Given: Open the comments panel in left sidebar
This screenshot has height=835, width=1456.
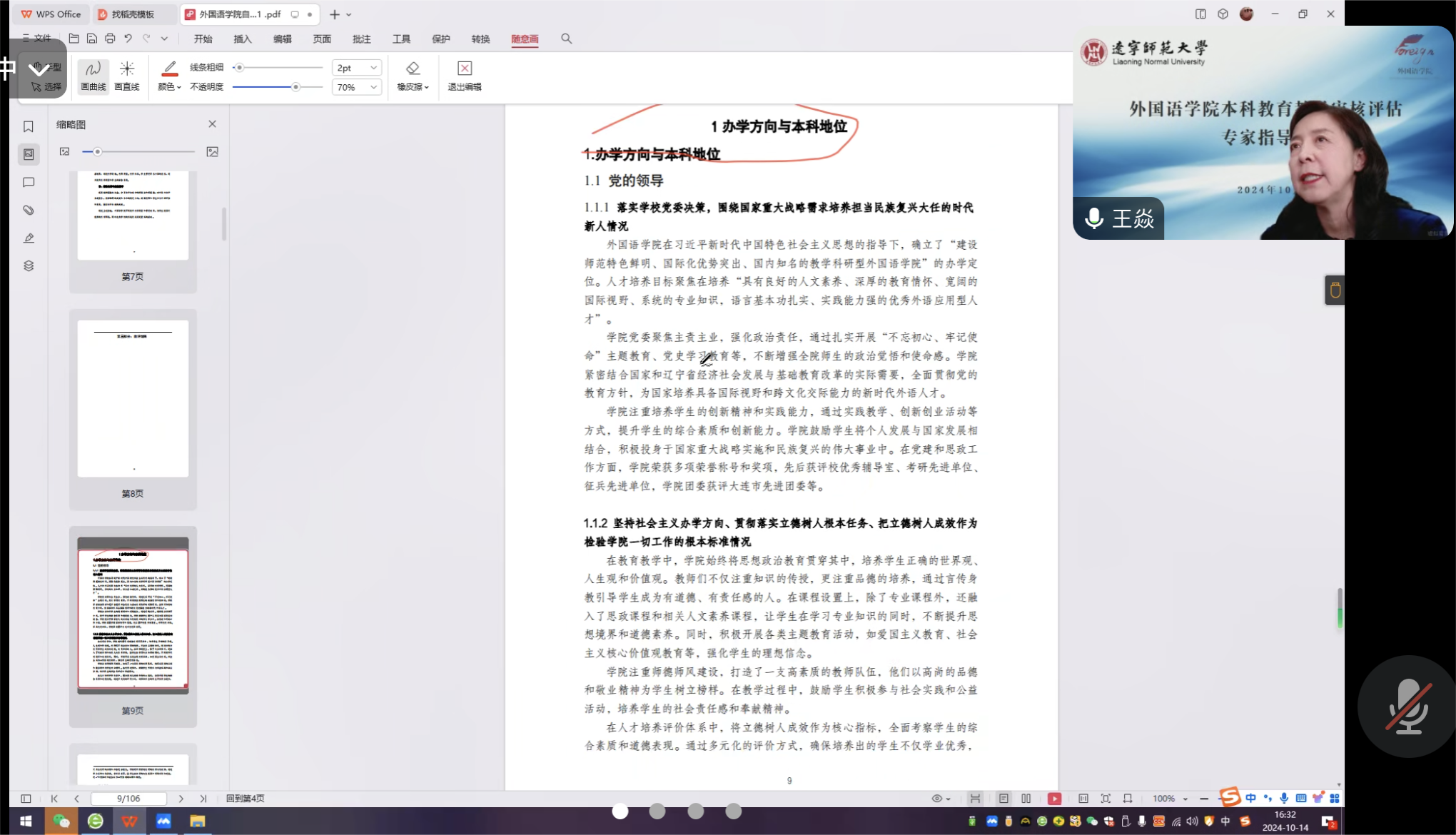Looking at the screenshot, I should [29, 182].
